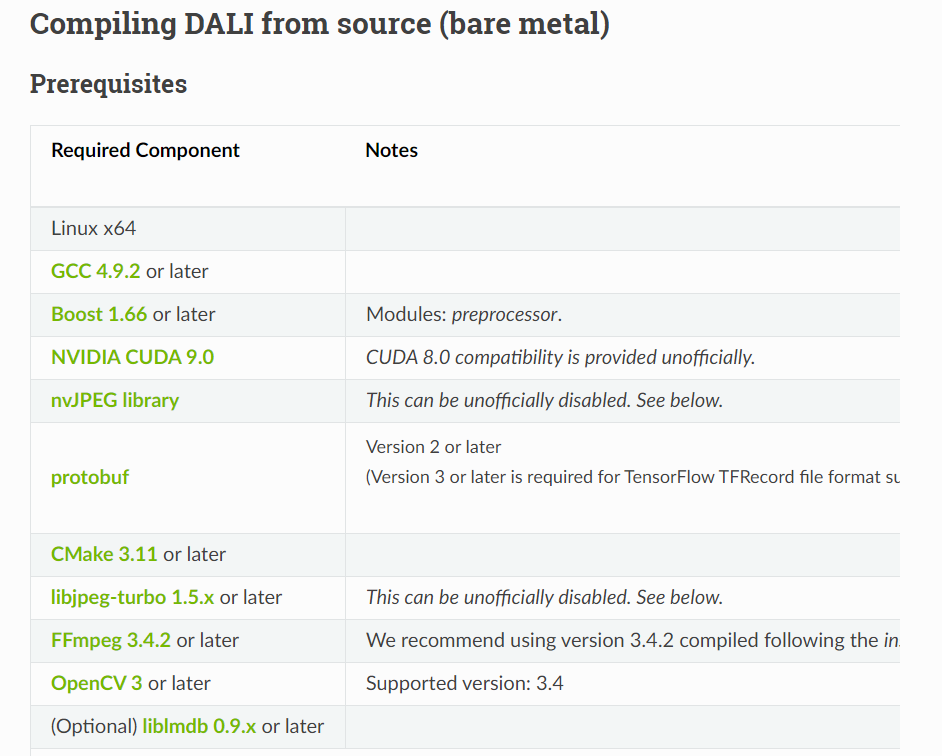This screenshot has width=942, height=756.
Task: Click the 'Version 2 or later' protobuf note
Action: [434, 447]
